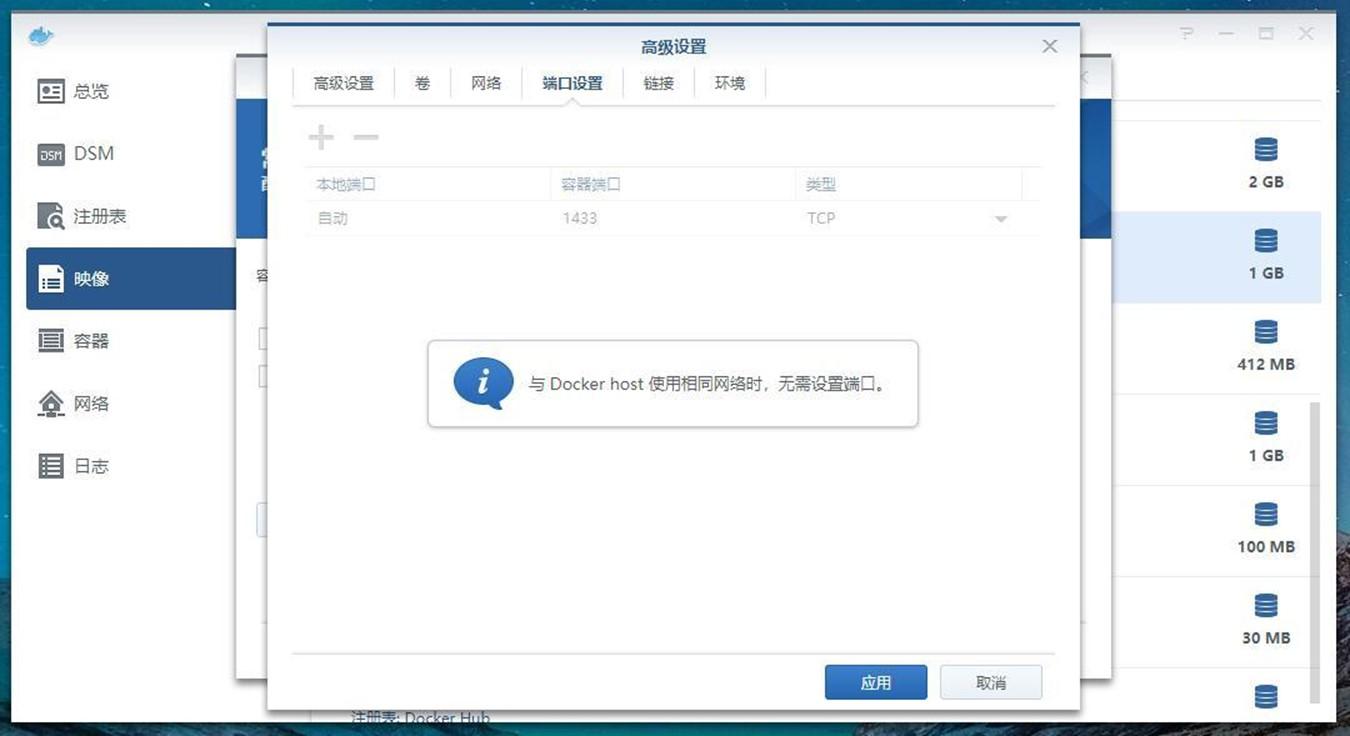
Task: Select the DSM icon in sidebar
Action: [51, 154]
